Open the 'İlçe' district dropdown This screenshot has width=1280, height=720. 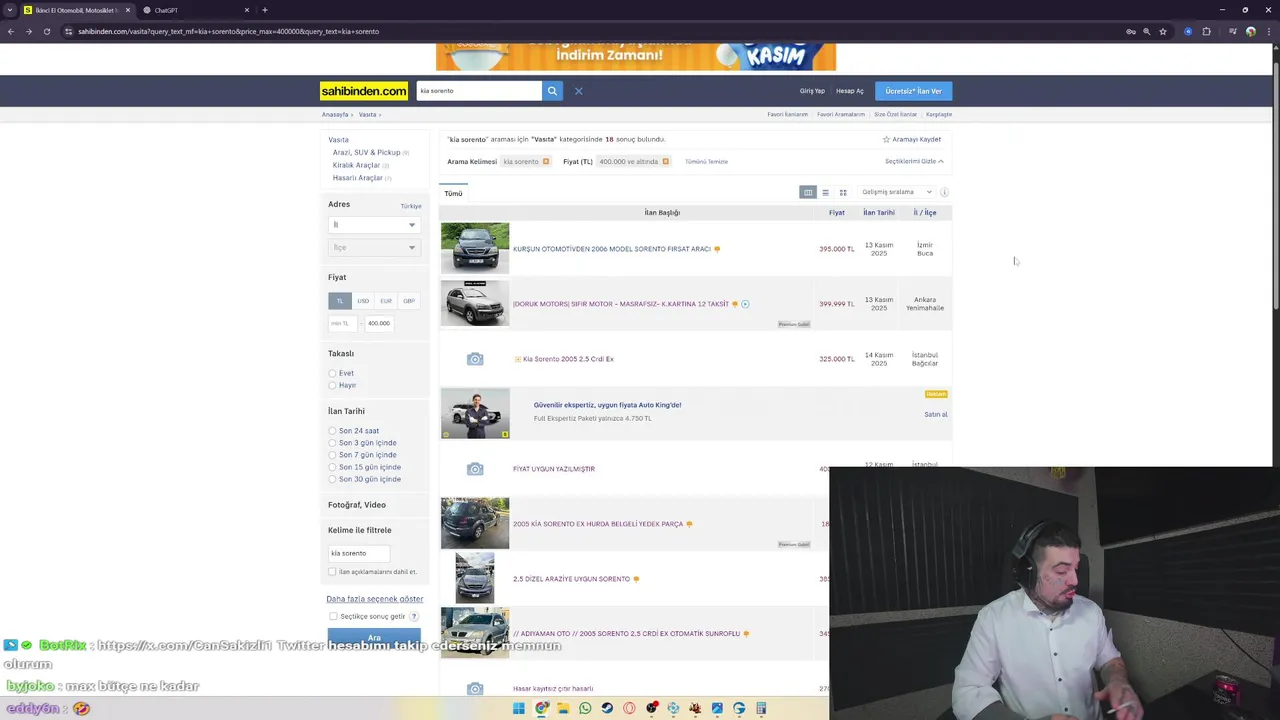click(x=374, y=247)
